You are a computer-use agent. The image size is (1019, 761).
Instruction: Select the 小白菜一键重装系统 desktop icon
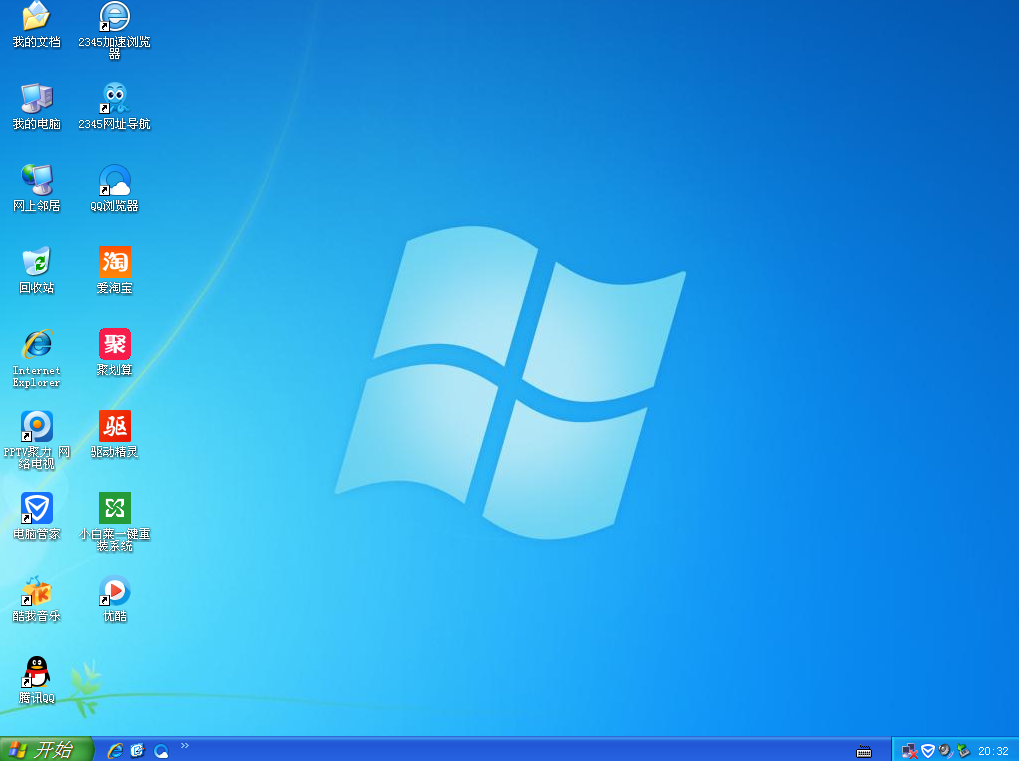point(114,522)
